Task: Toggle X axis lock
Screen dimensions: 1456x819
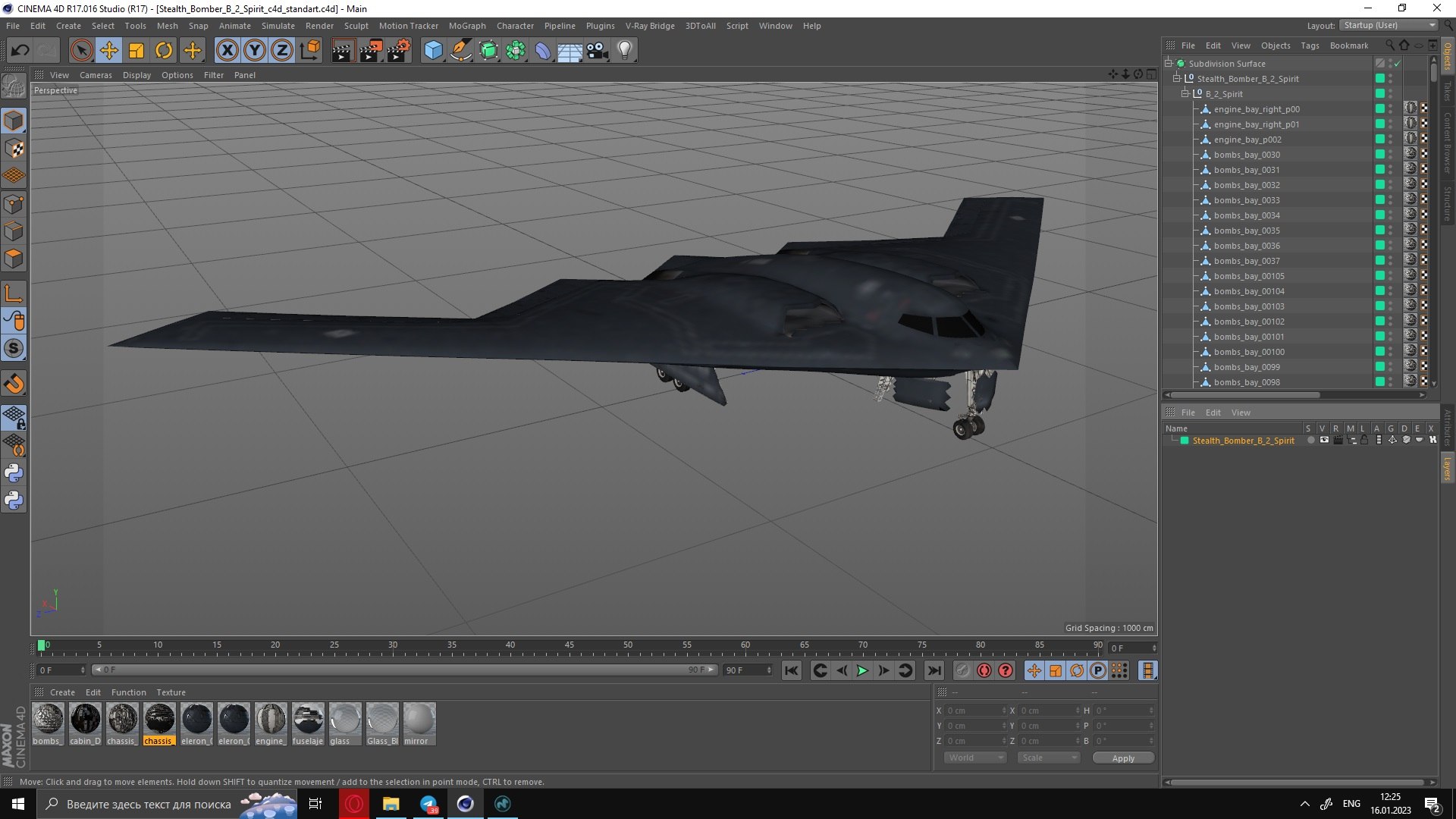Action: (x=227, y=51)
